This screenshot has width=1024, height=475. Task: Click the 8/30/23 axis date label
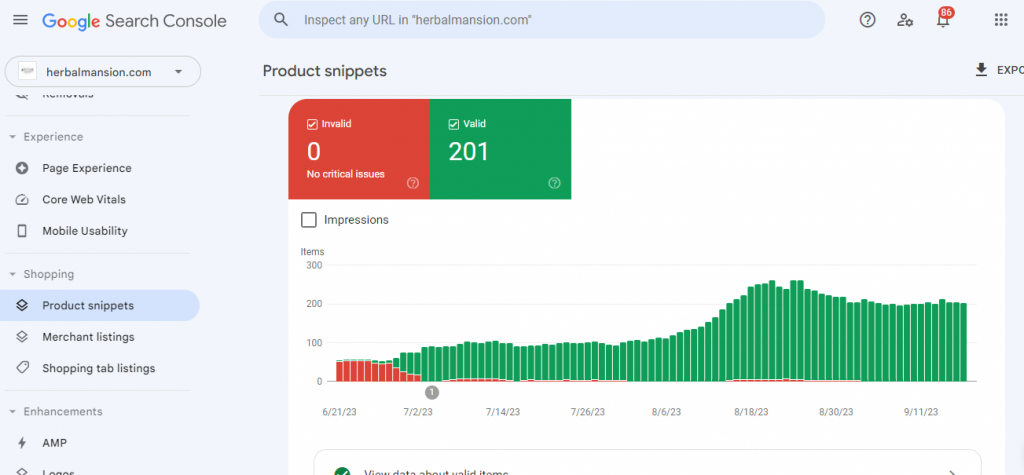[836, 412]
